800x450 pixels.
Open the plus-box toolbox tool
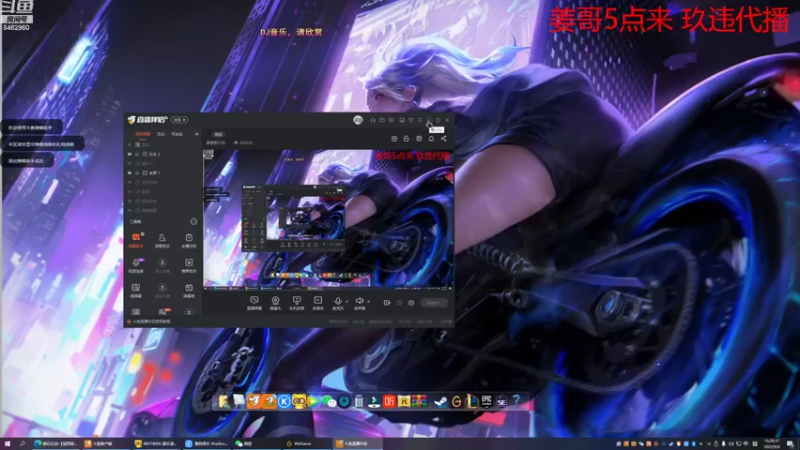click(189, 265)
